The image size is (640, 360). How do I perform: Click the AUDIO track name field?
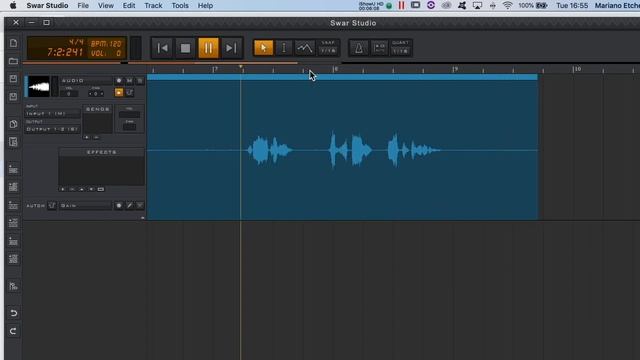[87, 81]
